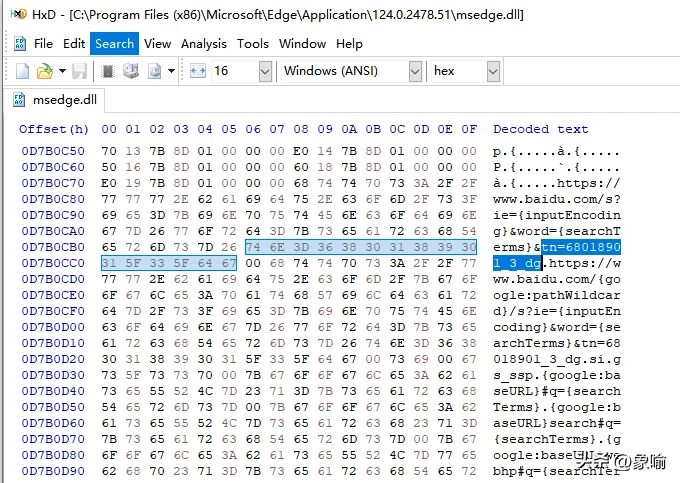Select offset 0D7B0D40 row label

click(53, 391)
